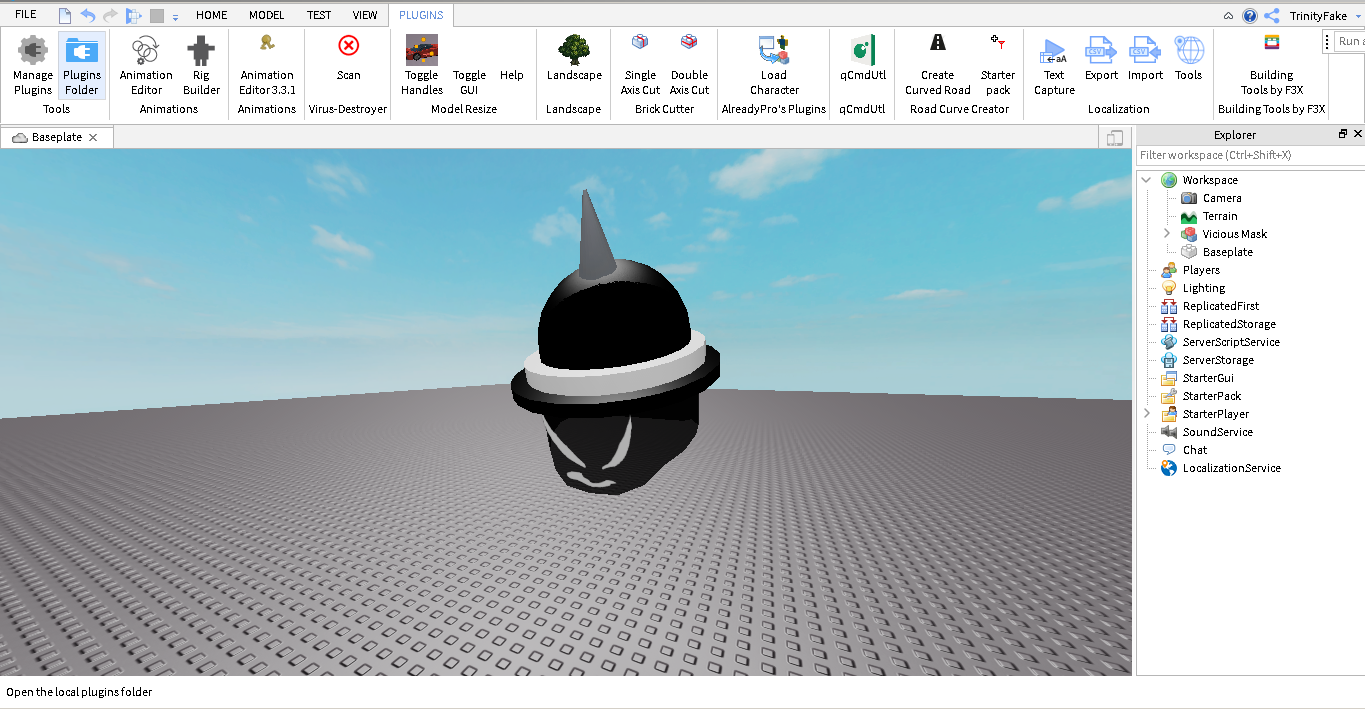
Task: Open the quick access toolbar dropdown
Action: pos(175,17)
